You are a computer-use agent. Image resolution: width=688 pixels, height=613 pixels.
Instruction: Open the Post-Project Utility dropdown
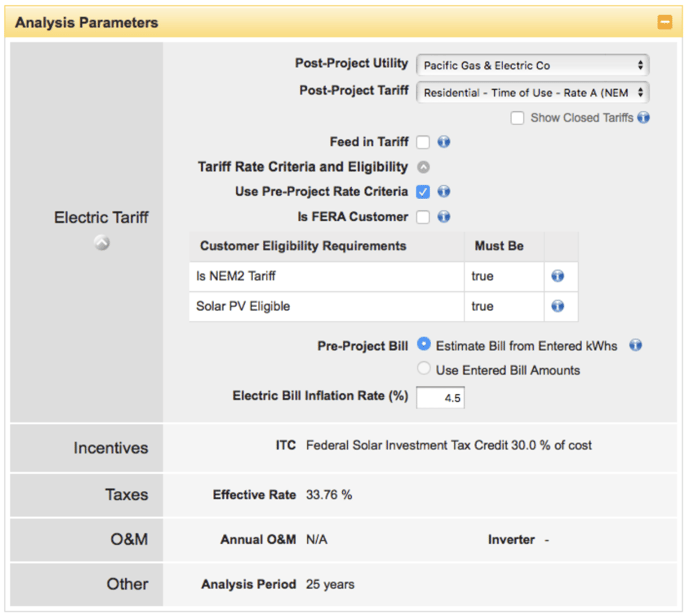point(532,65)
